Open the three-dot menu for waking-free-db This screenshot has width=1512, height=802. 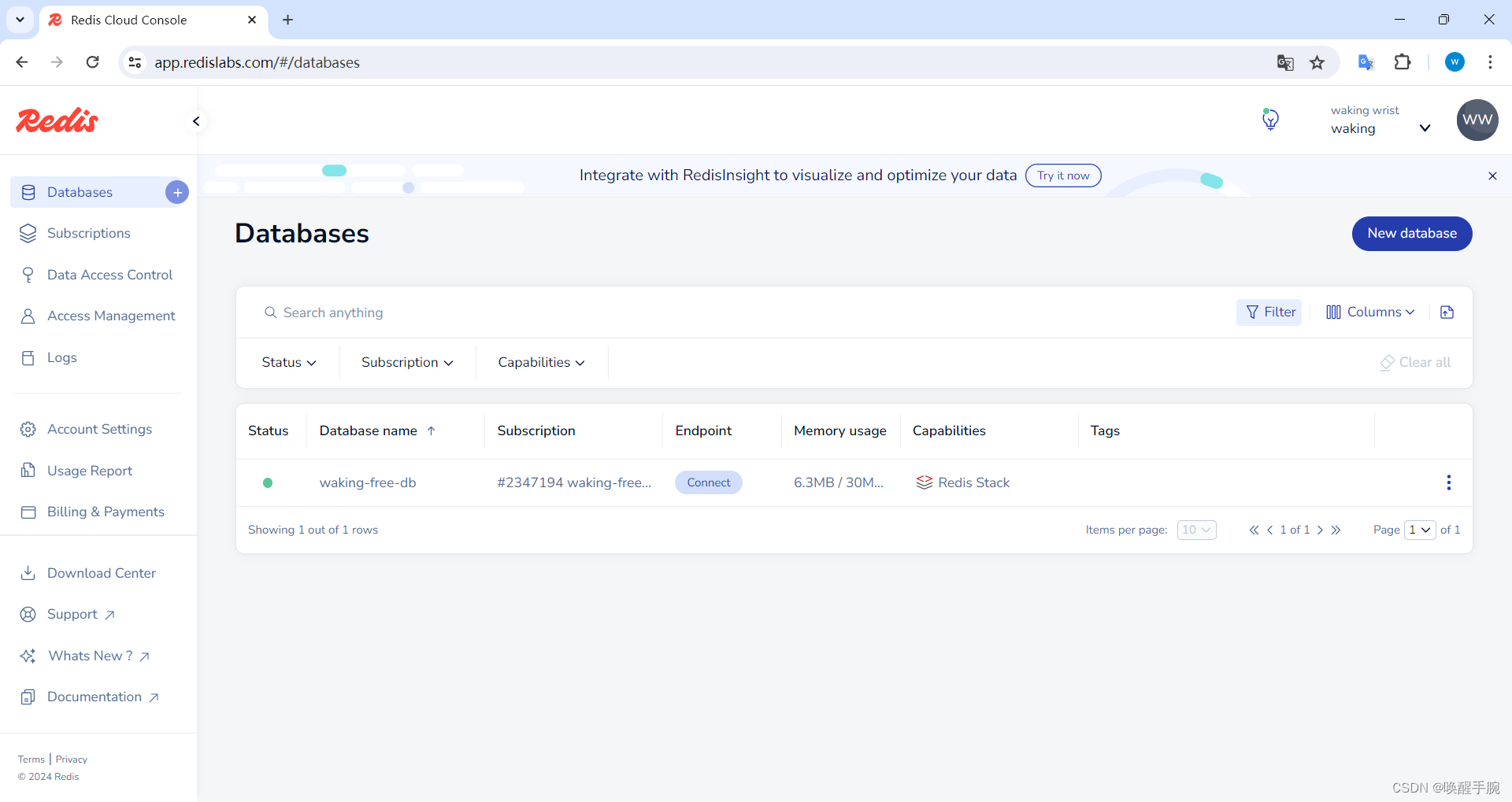[x=1448, y=482]
